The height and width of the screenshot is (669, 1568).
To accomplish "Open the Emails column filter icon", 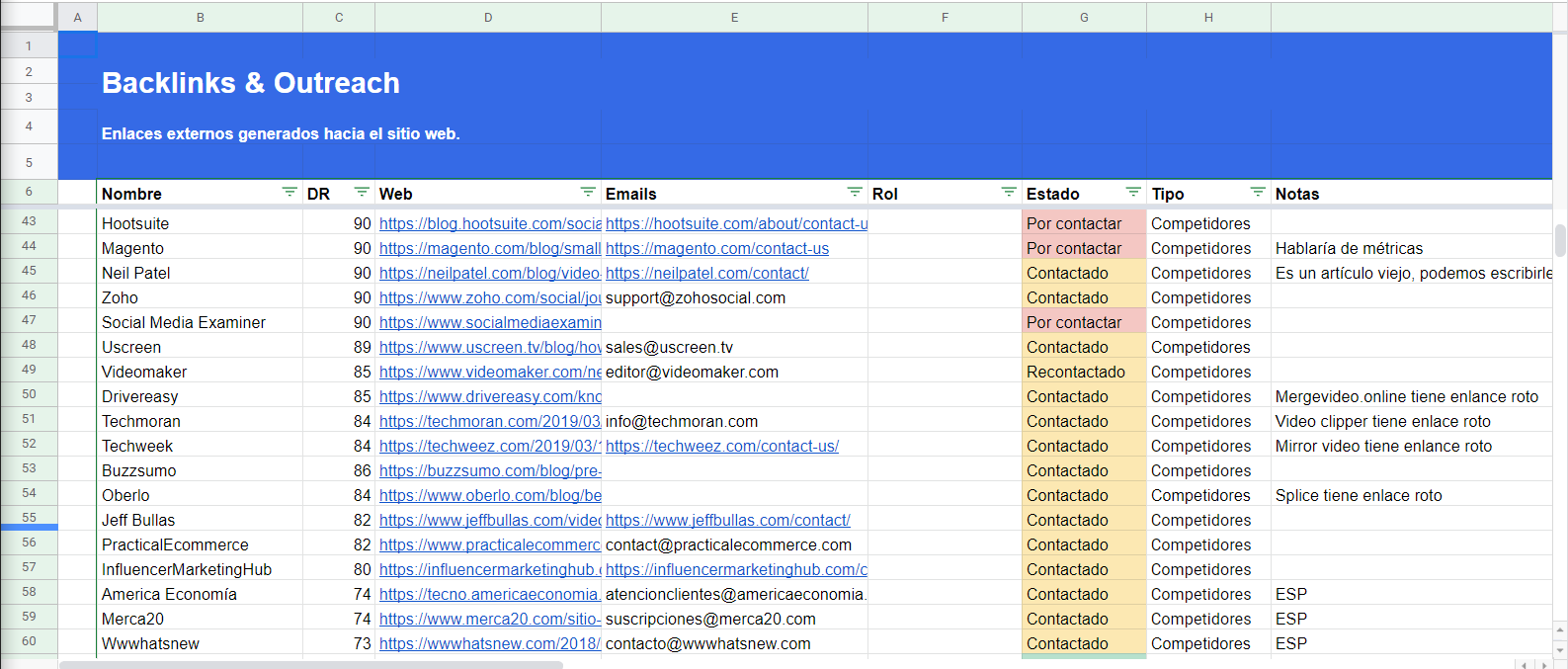I will pos(855,192).
